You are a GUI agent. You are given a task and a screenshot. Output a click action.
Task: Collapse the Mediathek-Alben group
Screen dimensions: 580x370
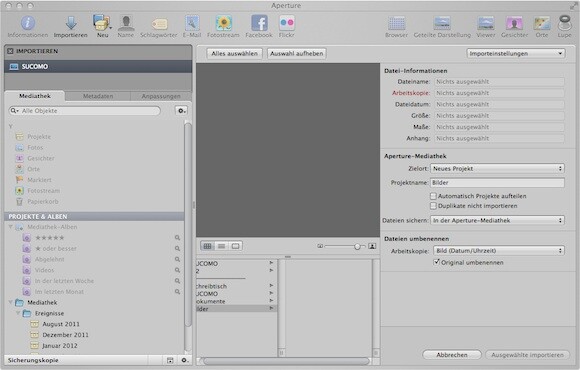pyautogui.click(x=11, y=227)
